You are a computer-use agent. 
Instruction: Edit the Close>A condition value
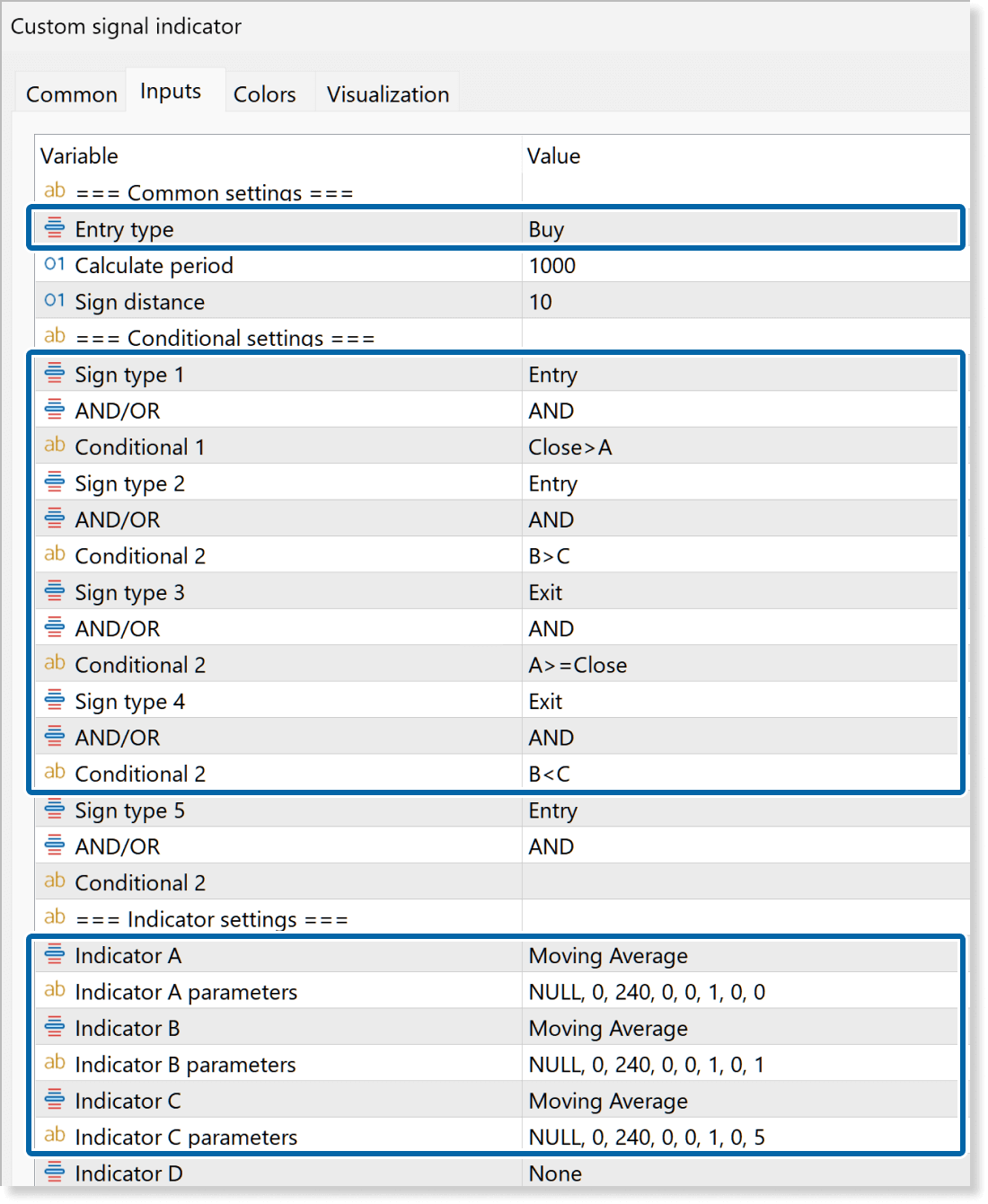click(x=740, y=447)
